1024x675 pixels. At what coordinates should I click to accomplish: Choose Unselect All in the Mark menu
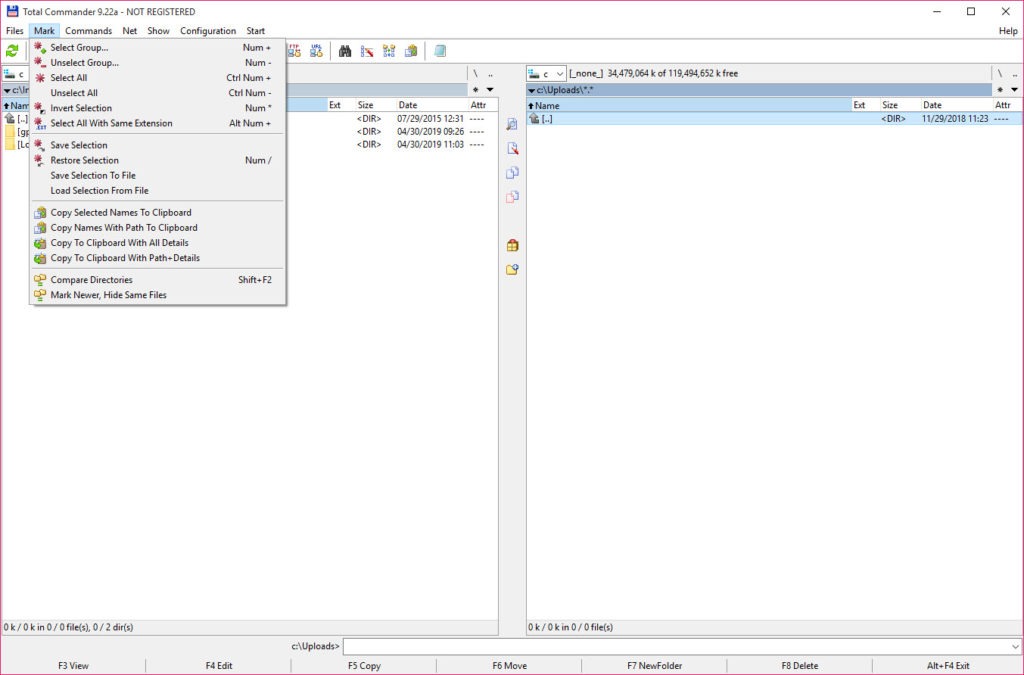tap(157, 93)
